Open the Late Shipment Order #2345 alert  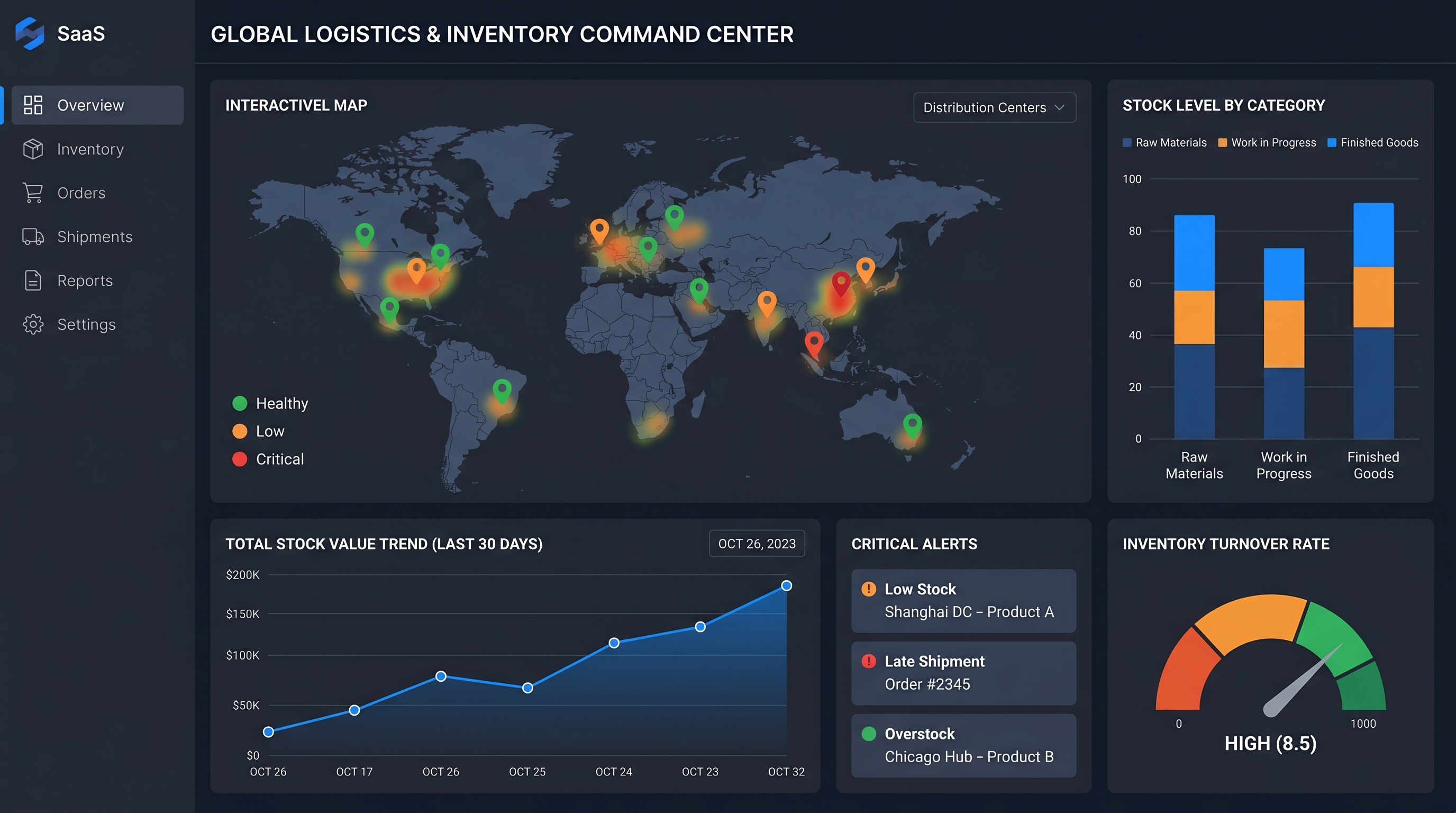963,673
